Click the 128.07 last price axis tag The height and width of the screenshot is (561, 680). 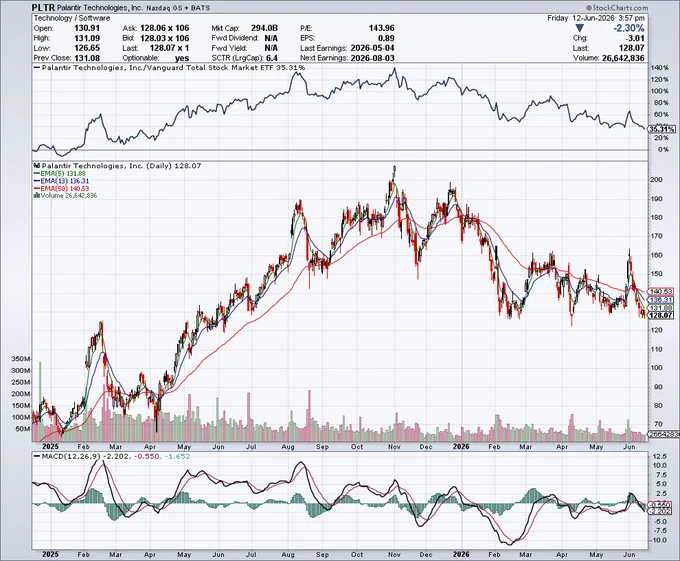(661, 316)
